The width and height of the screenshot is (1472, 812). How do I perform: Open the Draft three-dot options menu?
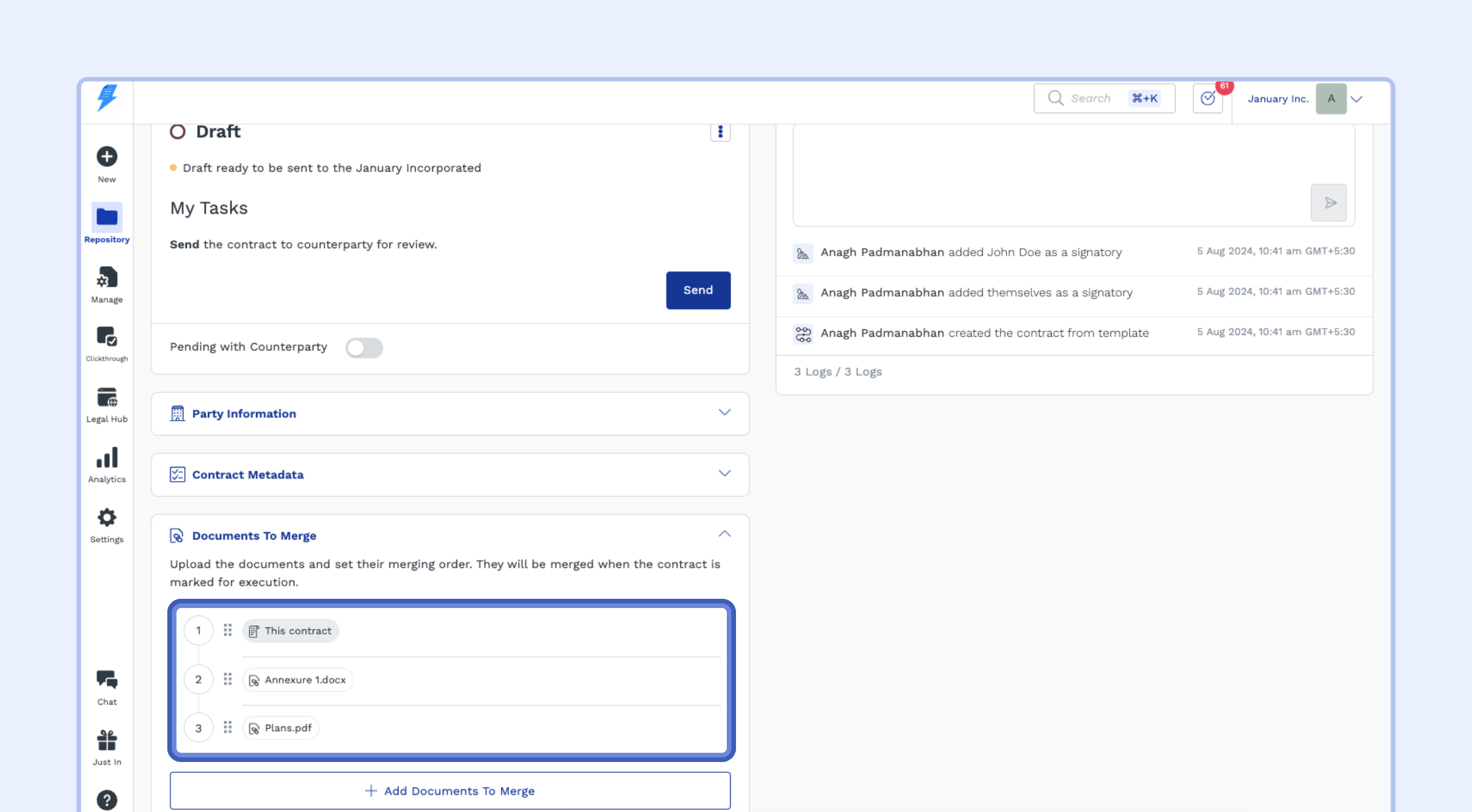[x=720, y=132]
